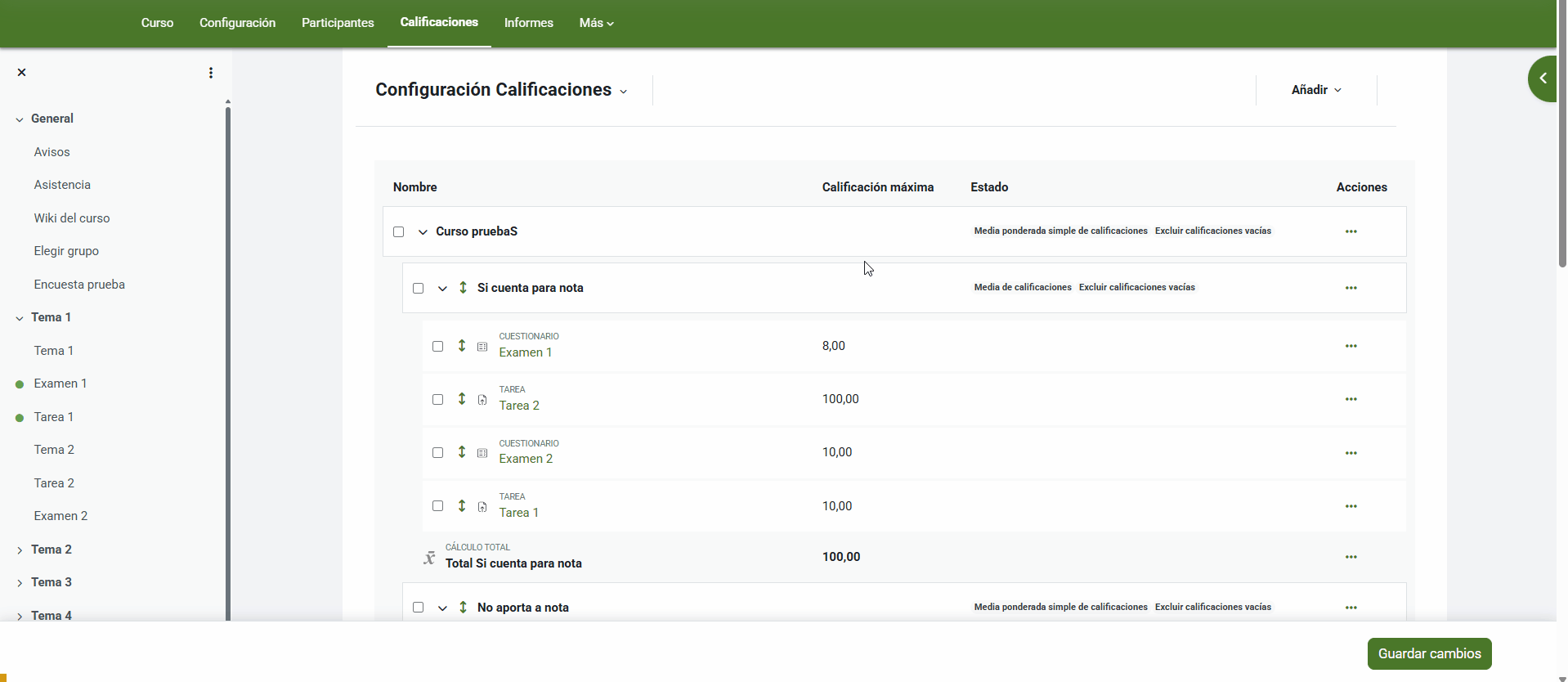Click move icon for Tarea 1 row

pyautogui.click(x=462, y=506)
